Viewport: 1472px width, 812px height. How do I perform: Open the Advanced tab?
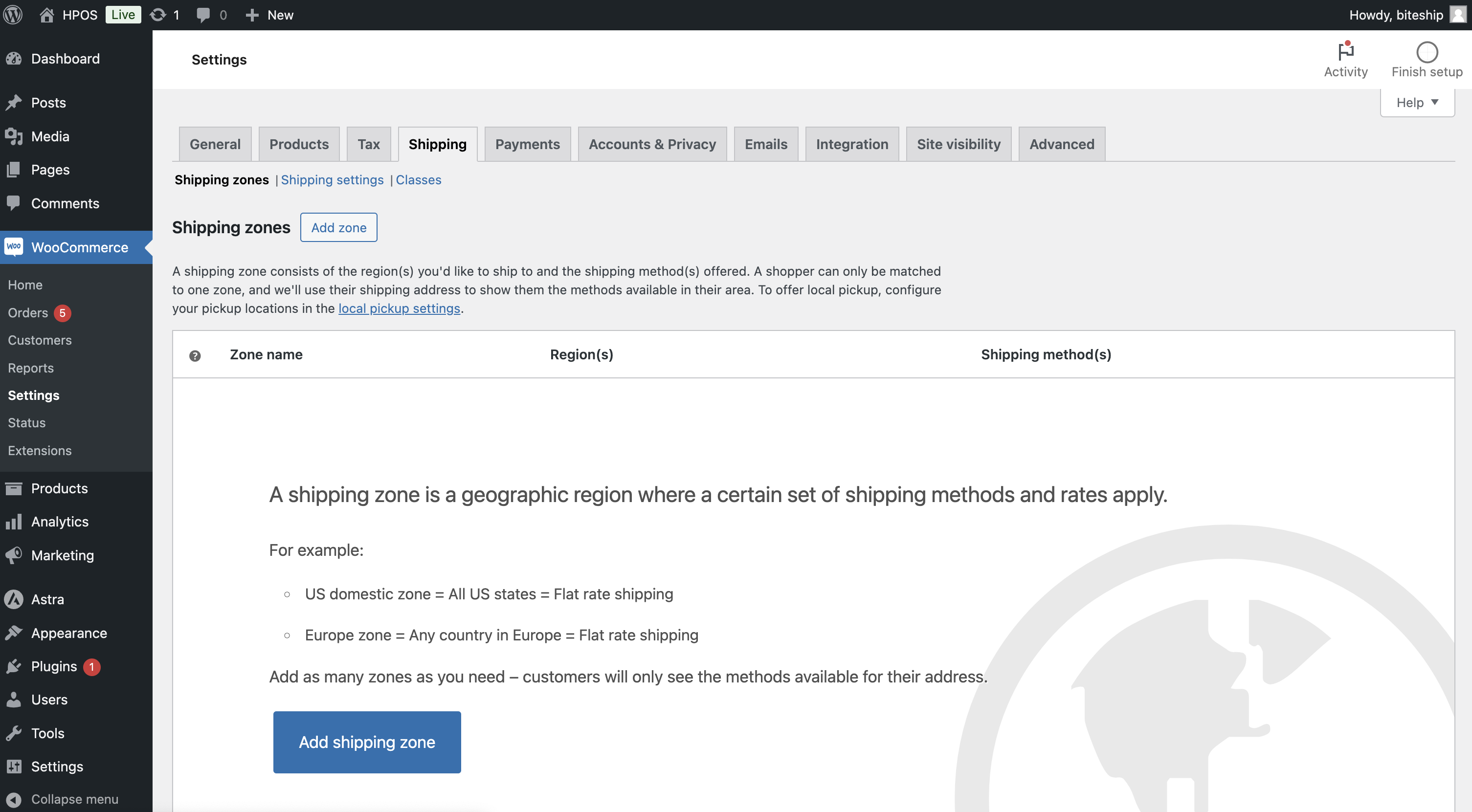click(1062, 144)
